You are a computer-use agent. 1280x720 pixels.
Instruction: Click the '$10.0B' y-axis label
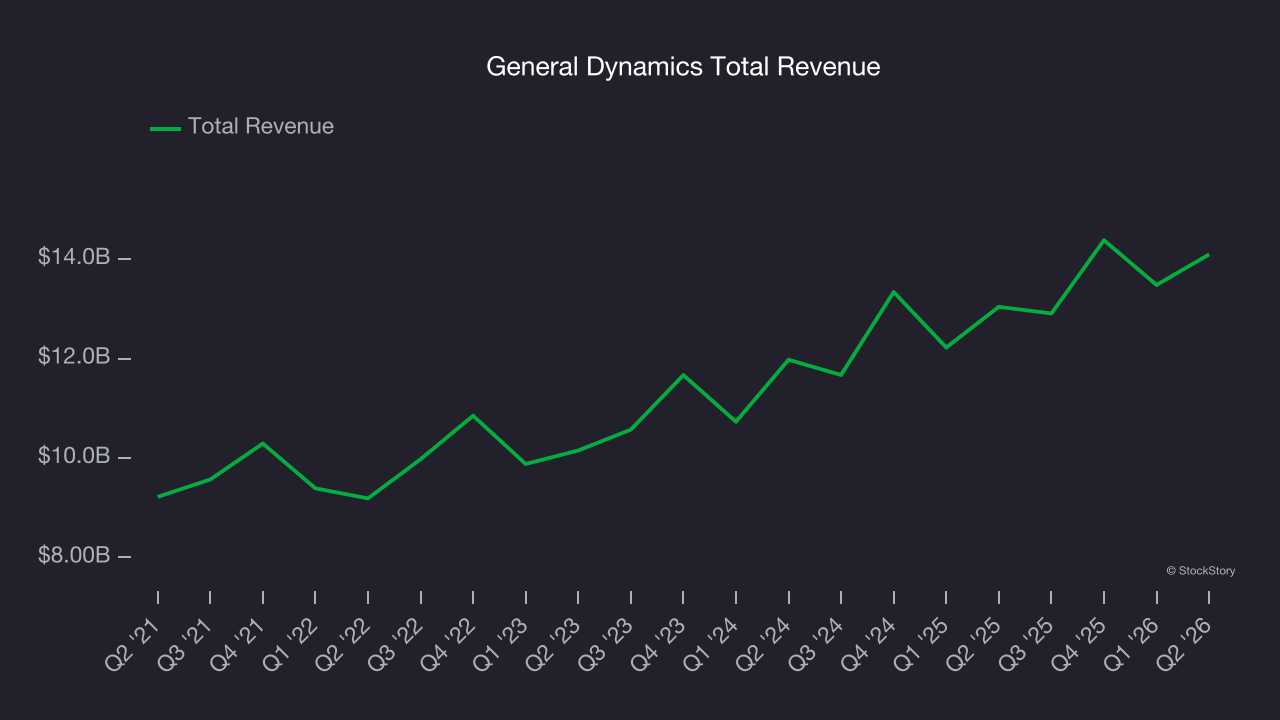[x=74, y=456]
